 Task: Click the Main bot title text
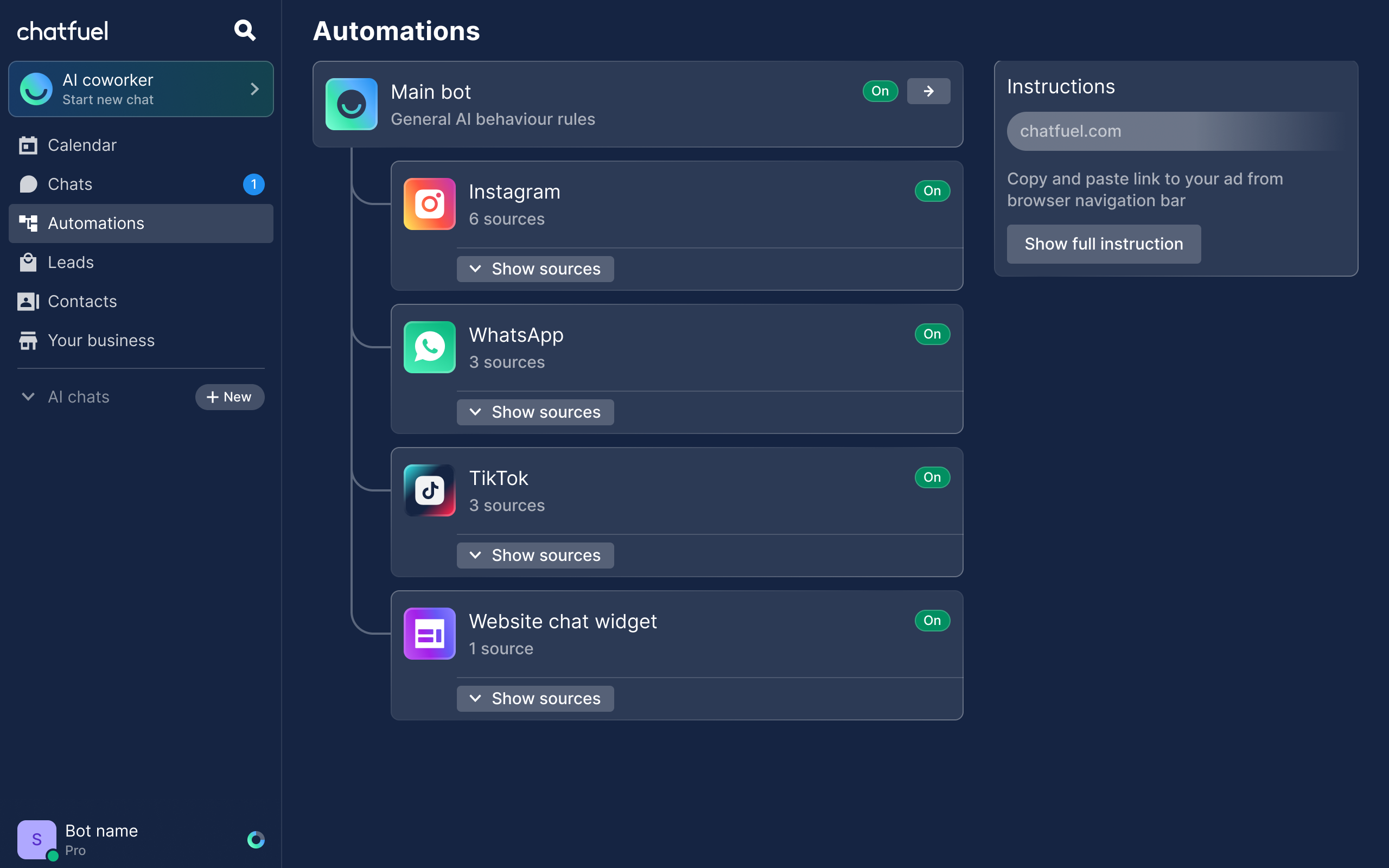[430, 92]
